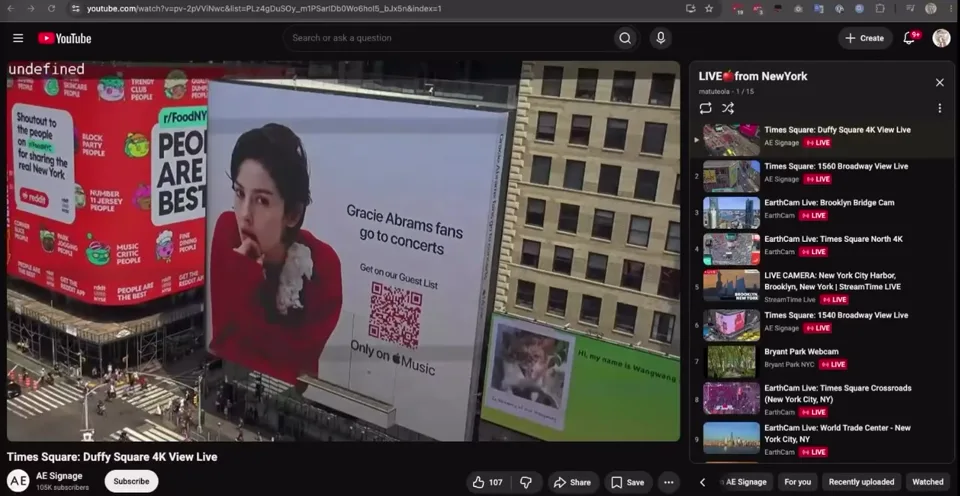Save the video to a playlist
960x496 pixels.
pos(628,482)
